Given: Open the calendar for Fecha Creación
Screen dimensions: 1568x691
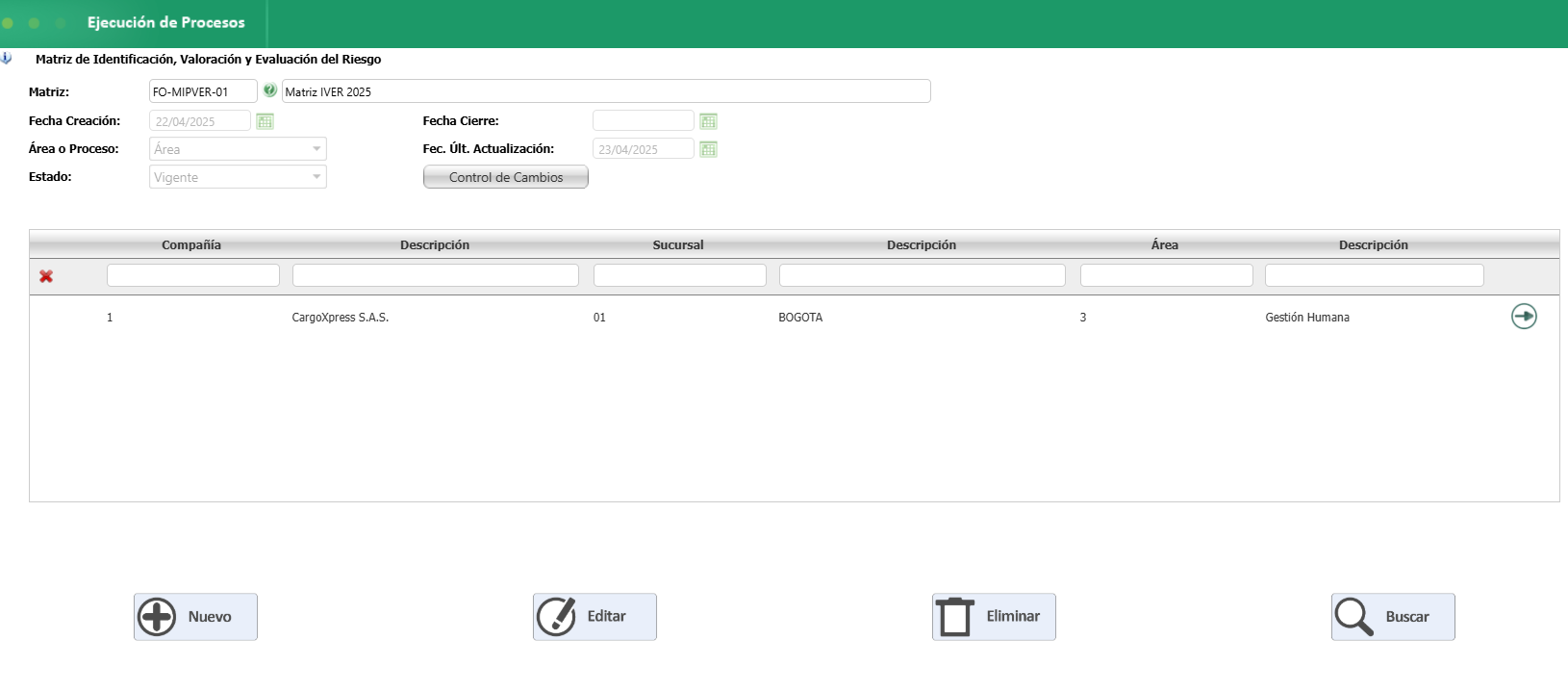Looking at the screenshot, I should pyautogui.click(x=266, y=121).
